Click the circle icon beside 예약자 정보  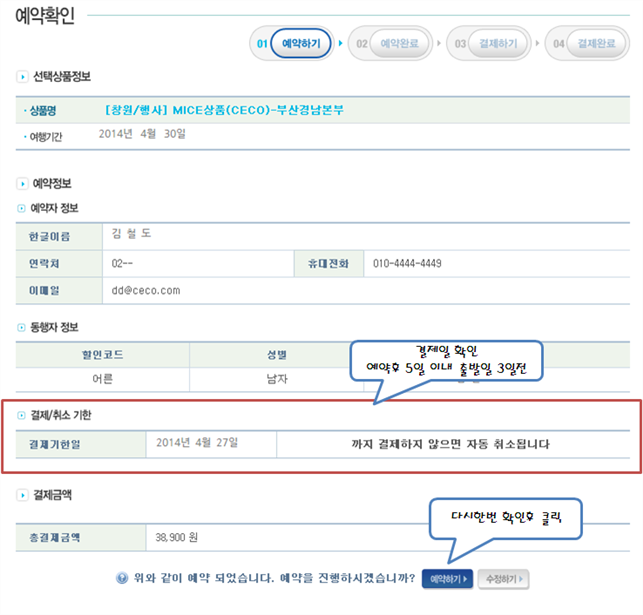[x=23, y=208]
